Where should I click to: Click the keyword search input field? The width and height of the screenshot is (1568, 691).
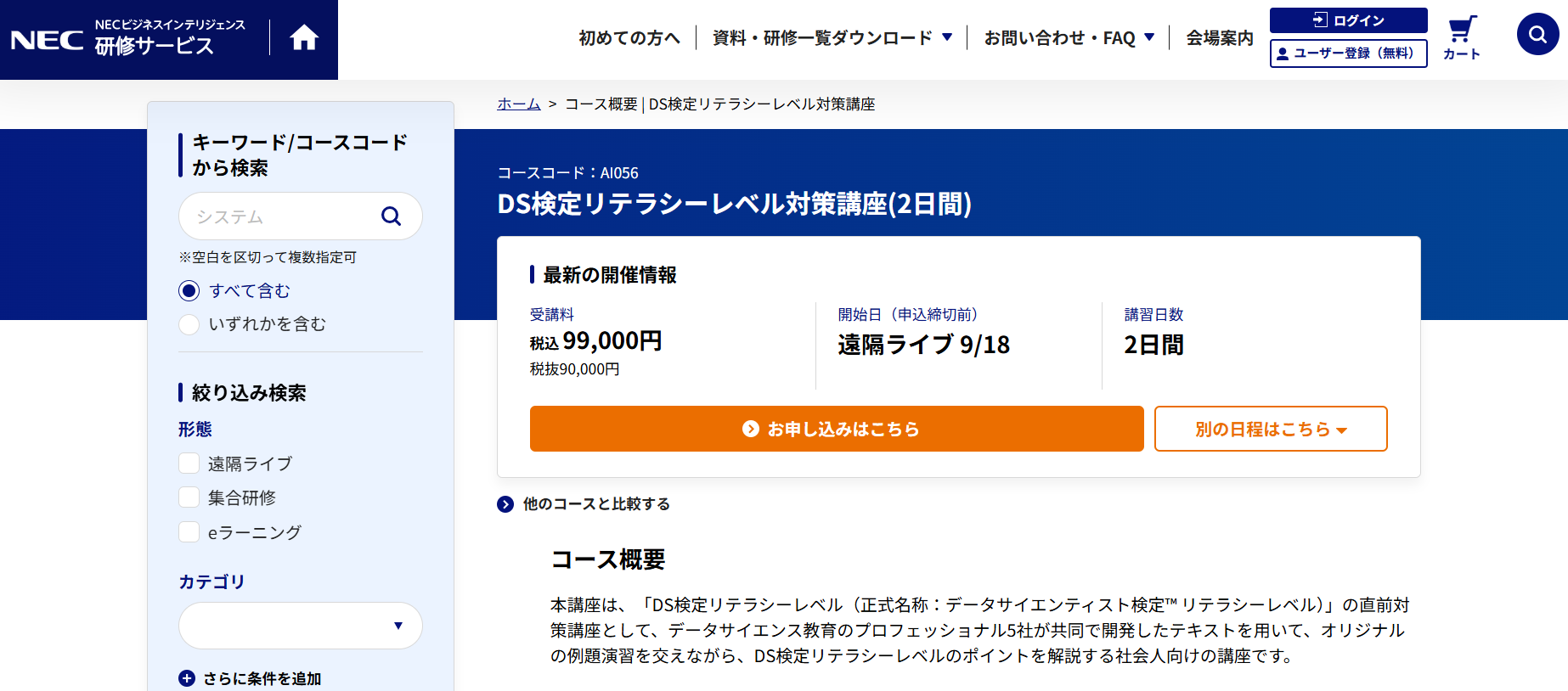coord(280,216)
